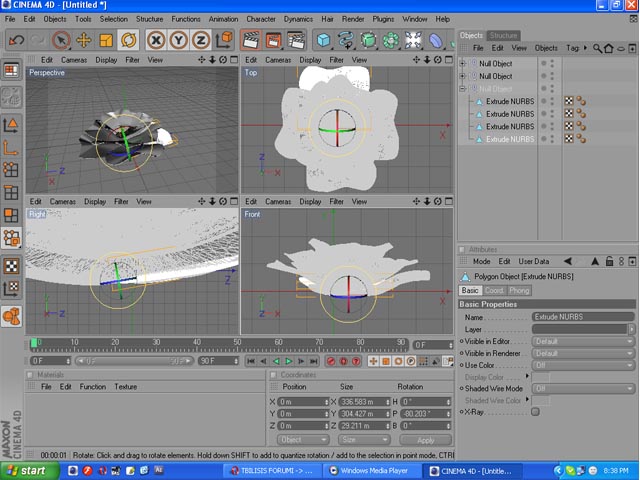Viewport: 640px width, 480px height.
Task: Select Make Editable icon in left palette
Action: pyautogui.click(x=11, y=97)
